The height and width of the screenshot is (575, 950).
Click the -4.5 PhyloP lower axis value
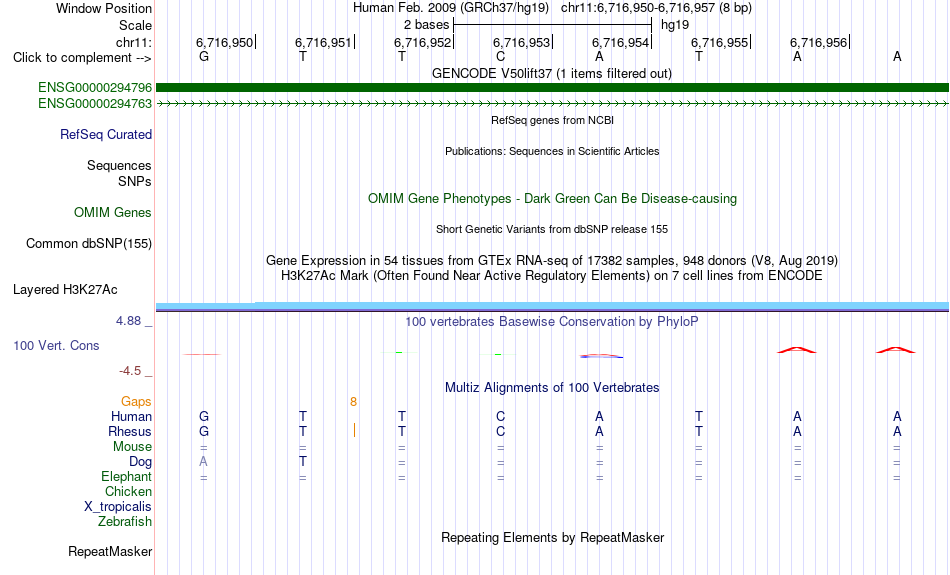(x=130, y=371)
